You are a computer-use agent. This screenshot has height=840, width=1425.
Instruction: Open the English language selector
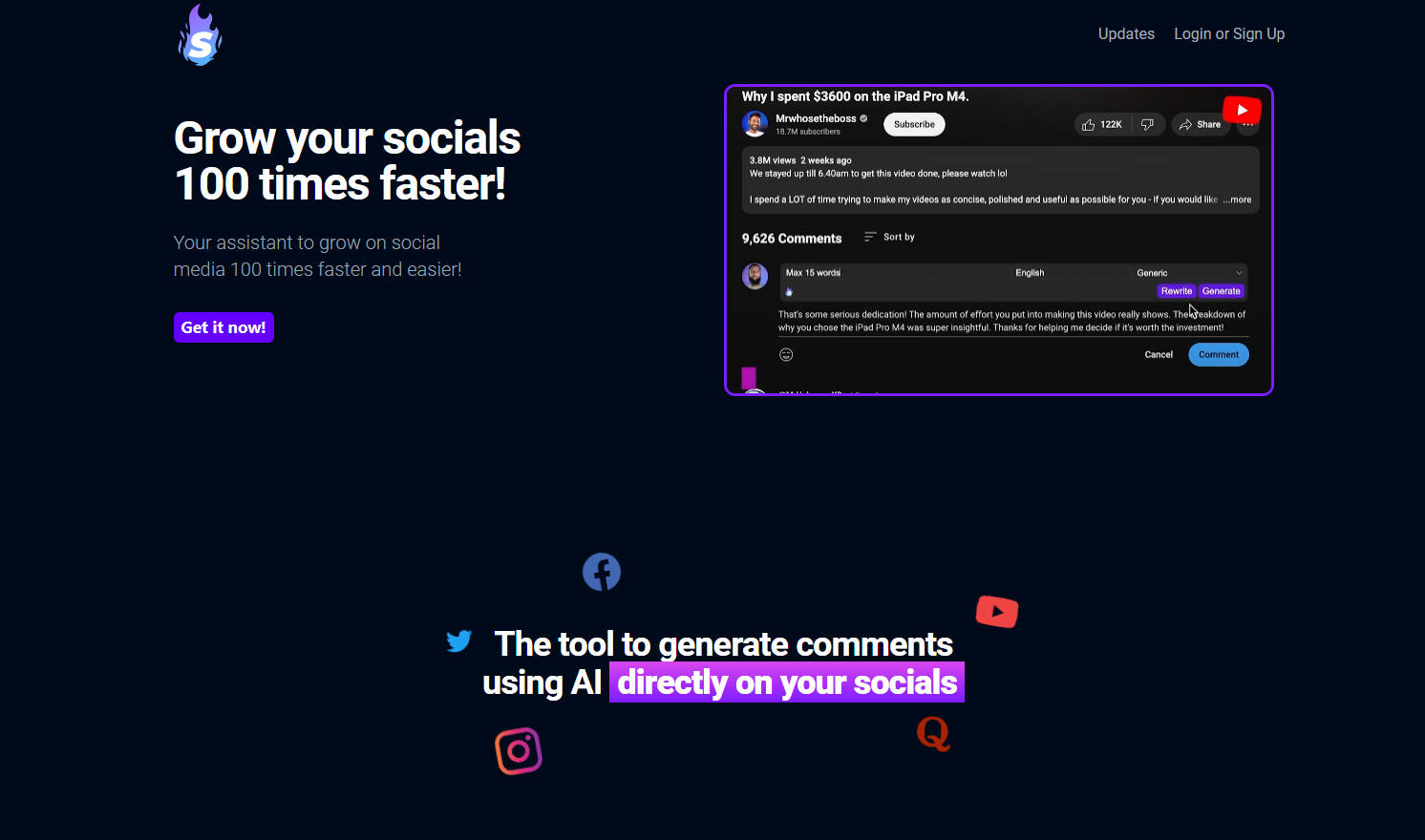pos(1030,272)
